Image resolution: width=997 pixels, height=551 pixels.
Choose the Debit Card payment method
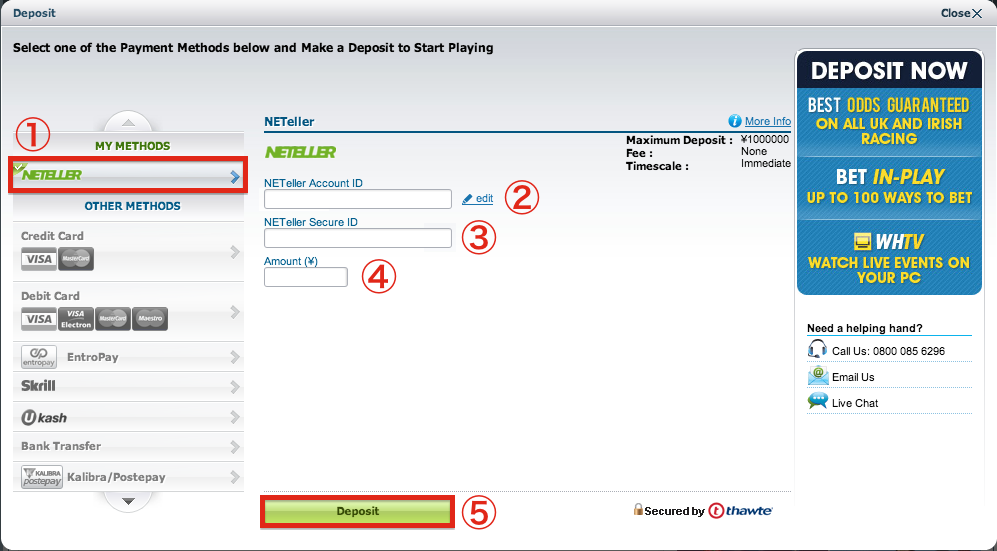tap(128, 312)
